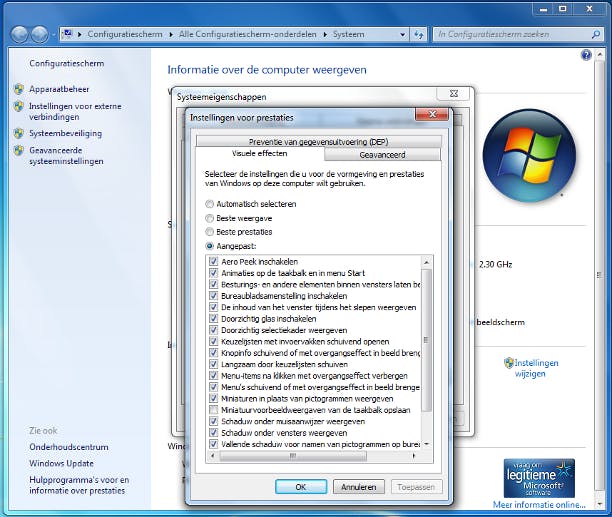Click the search magnifier icon

click(596, 34)
